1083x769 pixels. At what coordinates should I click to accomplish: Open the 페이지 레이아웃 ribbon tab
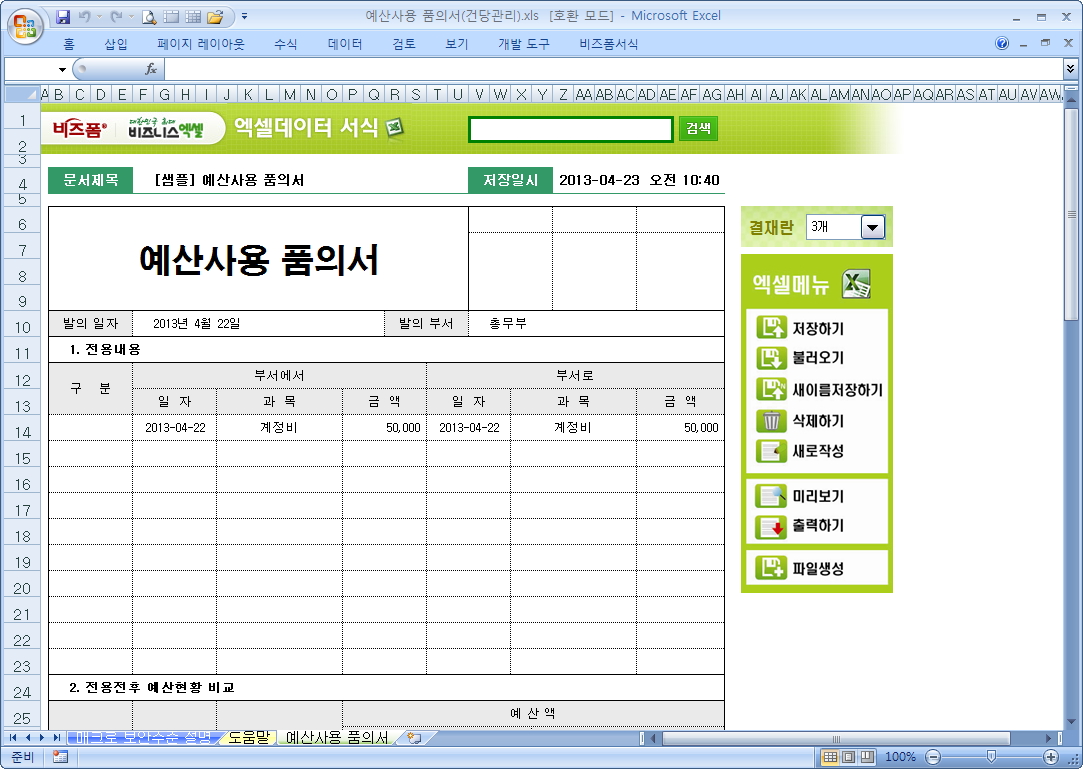pos(200,44)
